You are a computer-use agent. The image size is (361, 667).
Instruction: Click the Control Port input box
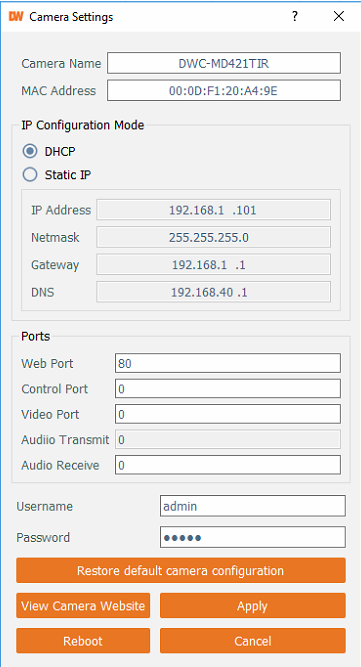pos(228,388)
